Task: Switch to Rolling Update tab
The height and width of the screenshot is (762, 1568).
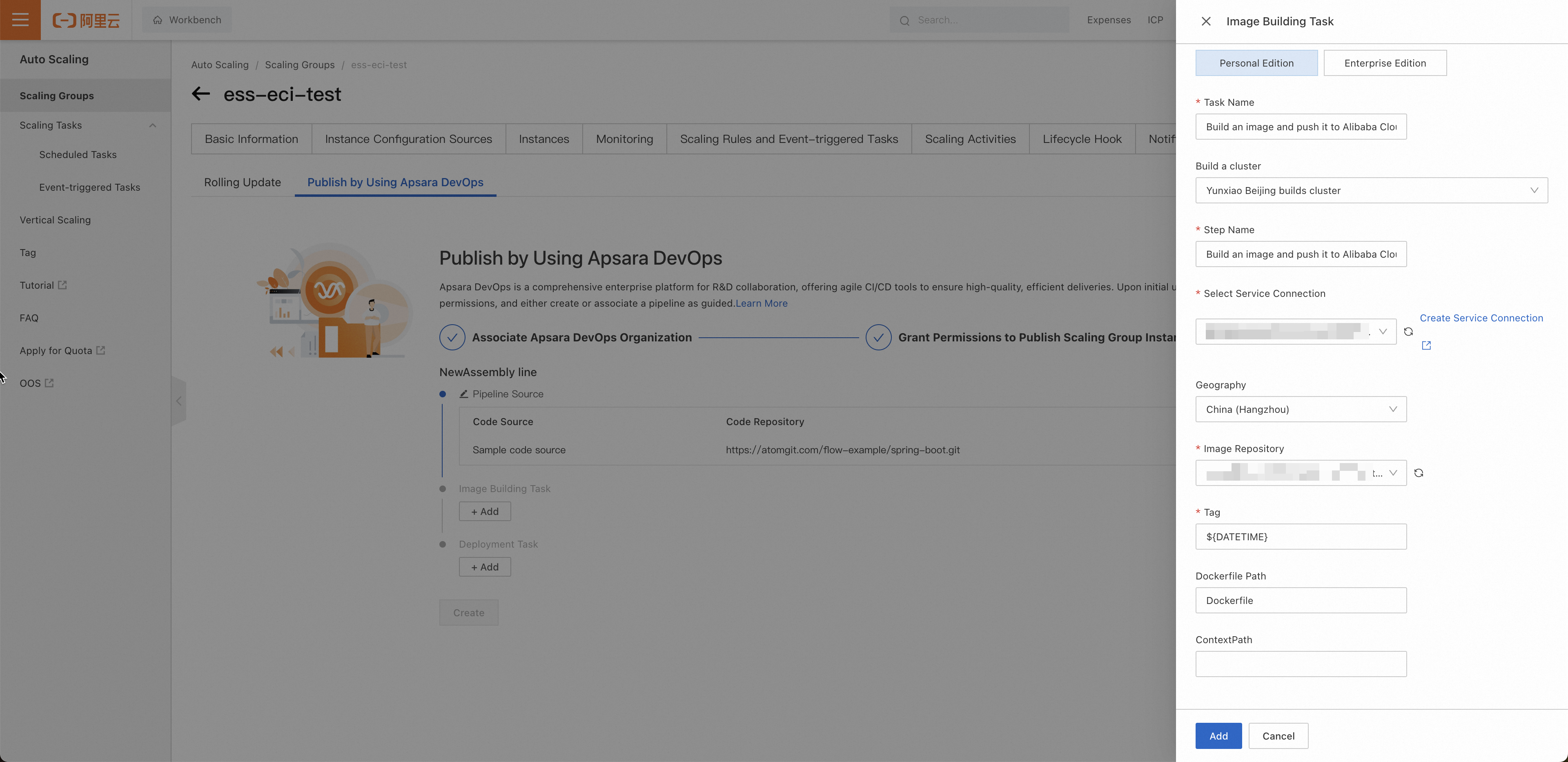Action: point(242,182)
